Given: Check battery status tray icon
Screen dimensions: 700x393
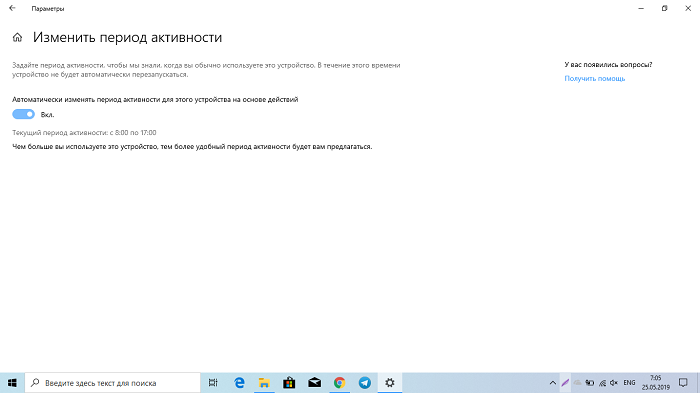Looking at the screenshot, I should pyautogui.click(x=590, y=383).
